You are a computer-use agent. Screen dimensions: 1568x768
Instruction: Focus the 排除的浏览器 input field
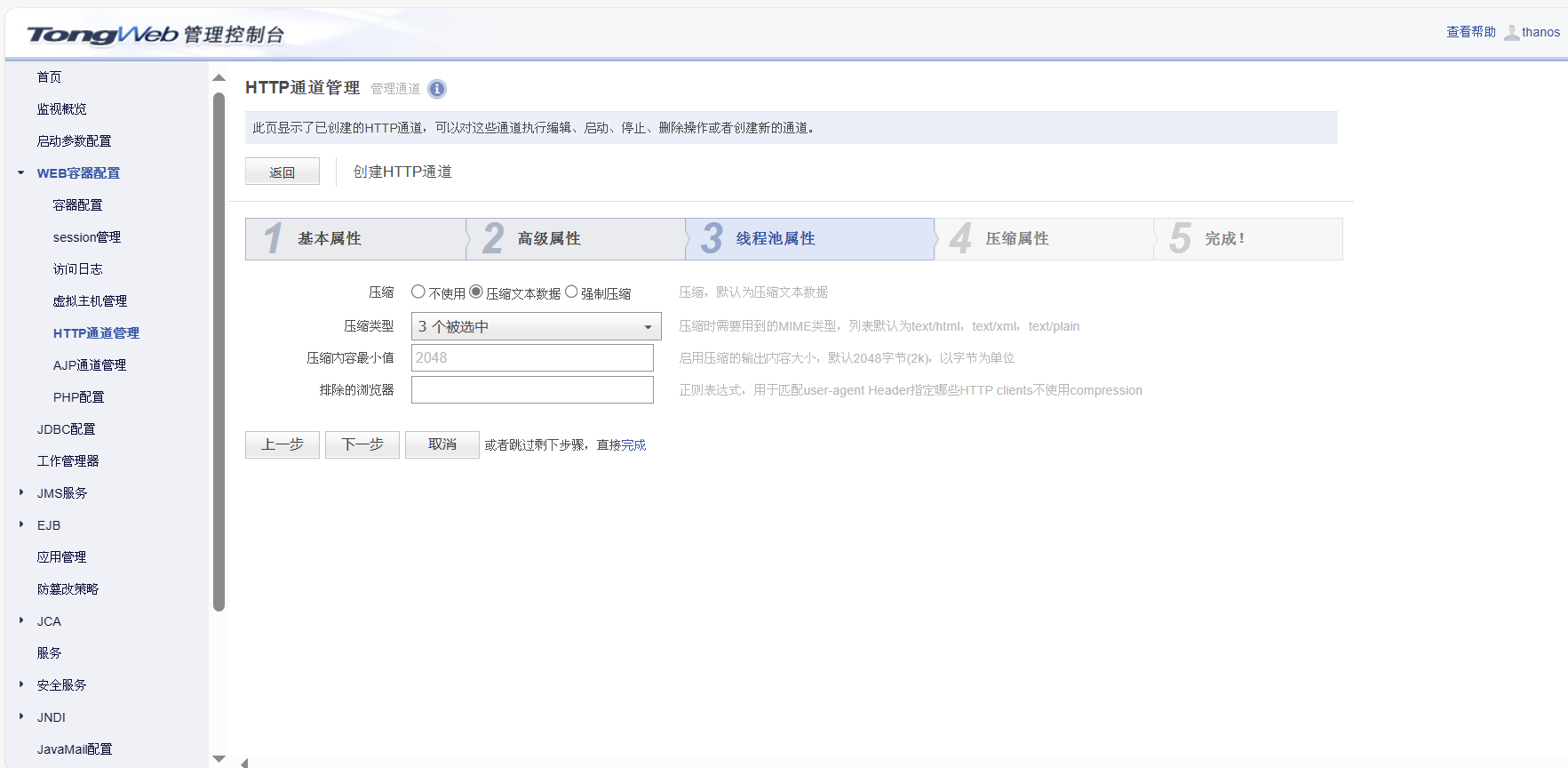[532, 390]
